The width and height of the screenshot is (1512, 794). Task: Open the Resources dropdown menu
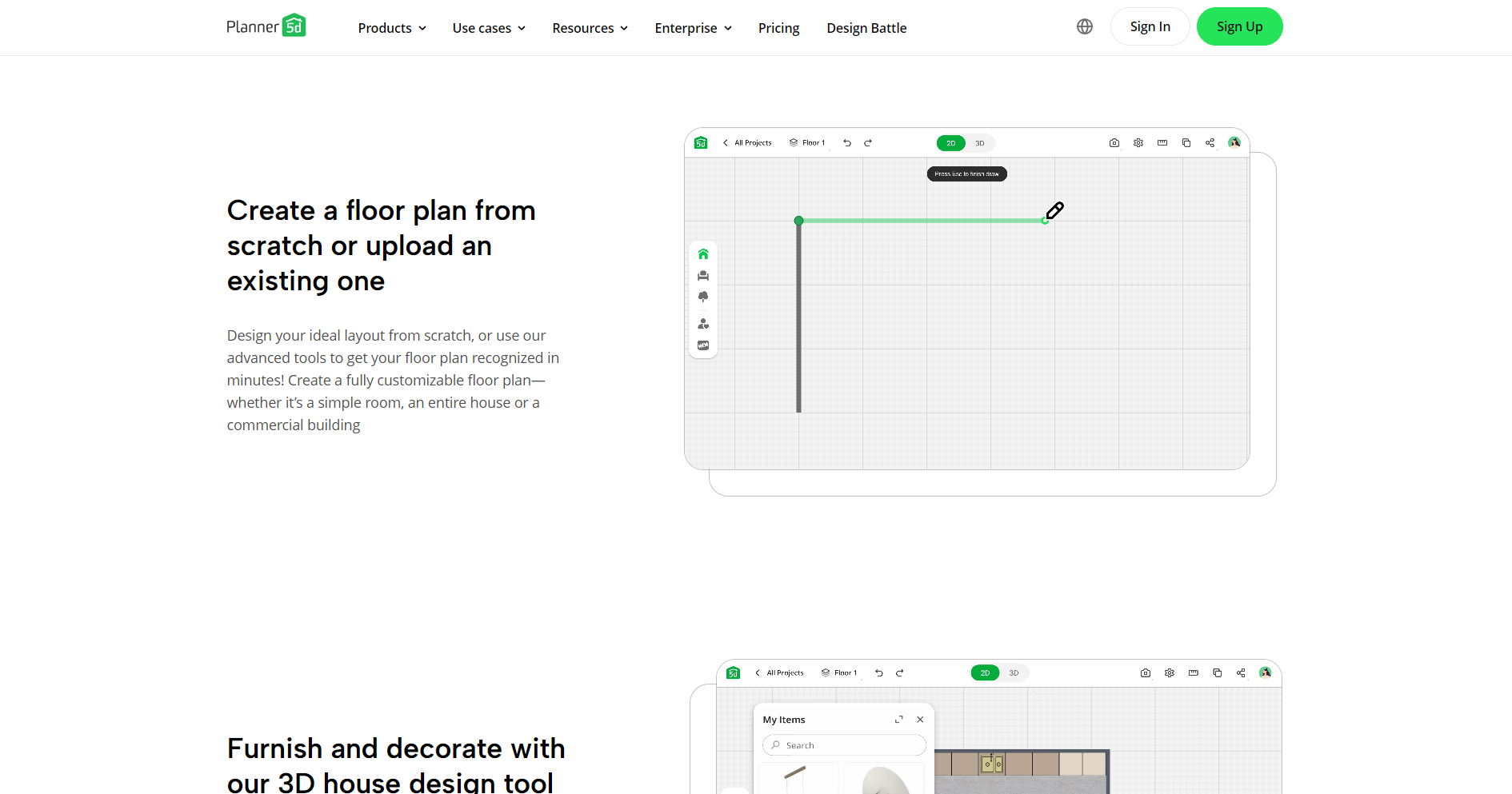tap(590, 27)
